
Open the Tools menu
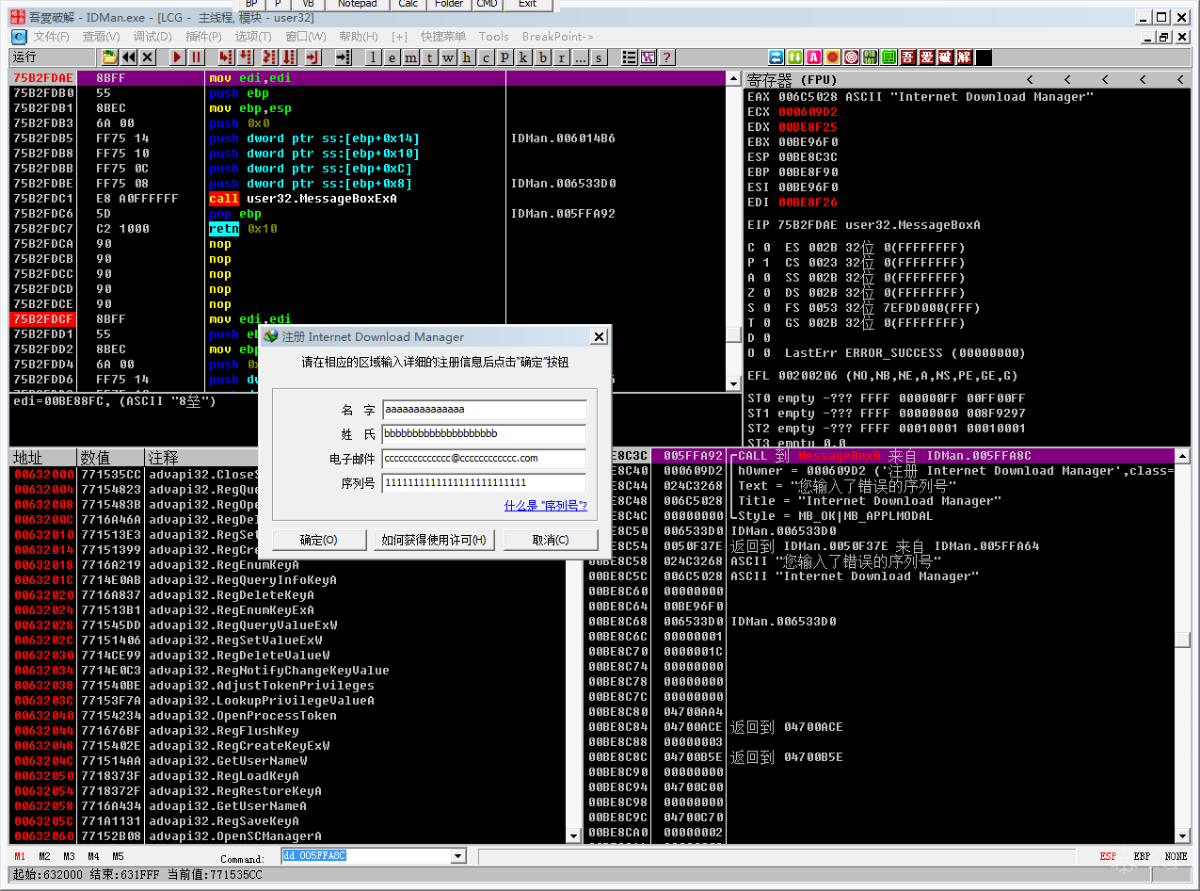(x=493, y=36)
